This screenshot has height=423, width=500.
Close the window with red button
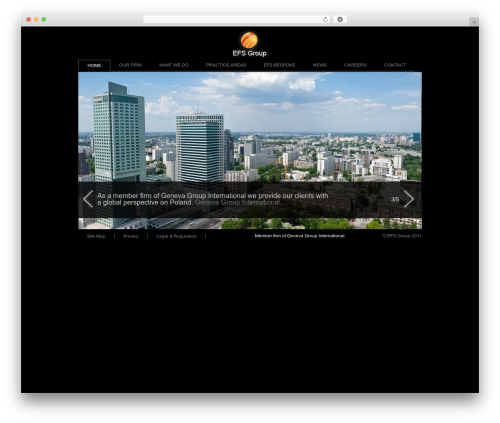point(29,19)
